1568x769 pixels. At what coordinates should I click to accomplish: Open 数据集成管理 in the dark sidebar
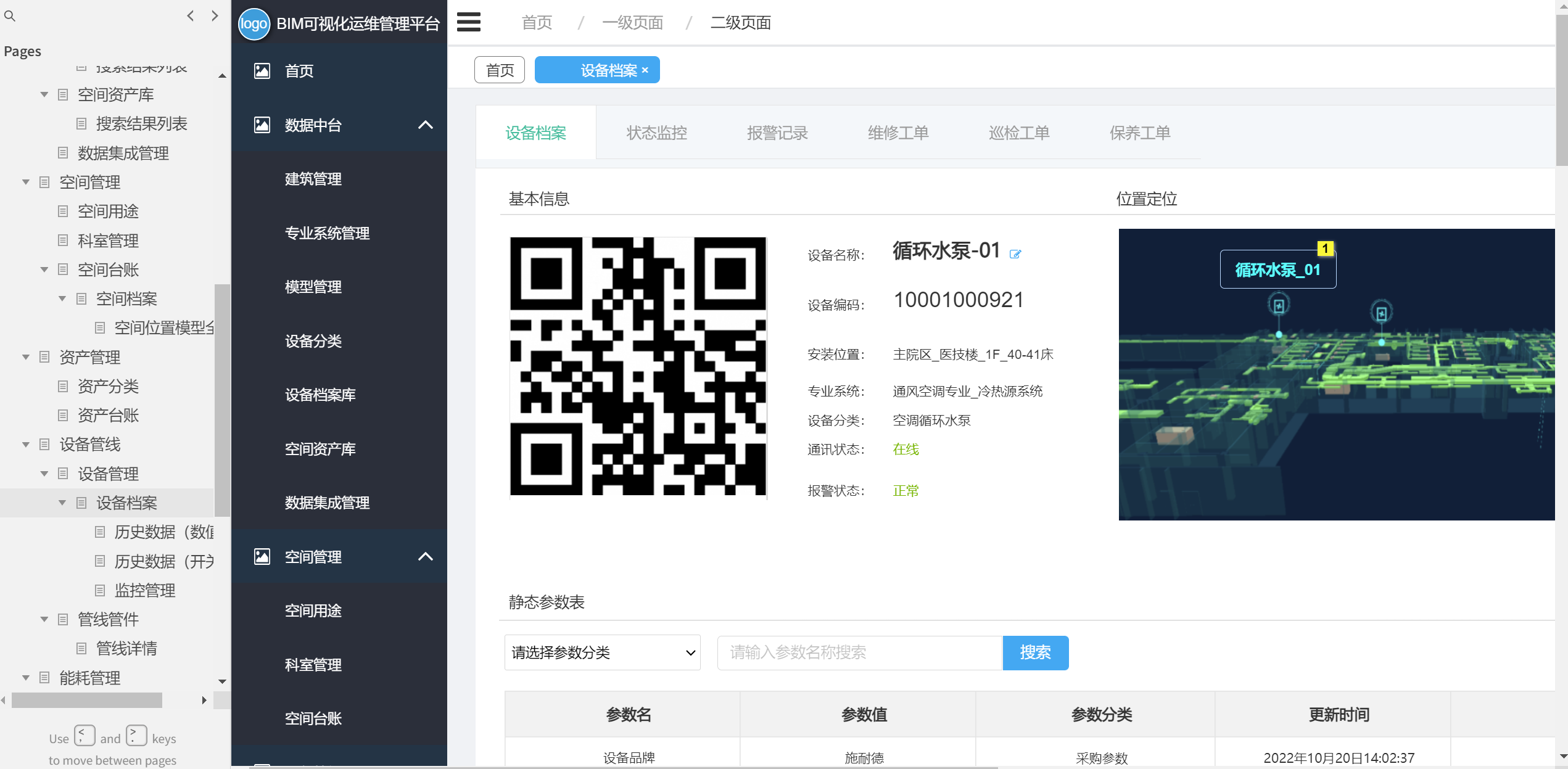pyautogui.click(x=327, y=503)
